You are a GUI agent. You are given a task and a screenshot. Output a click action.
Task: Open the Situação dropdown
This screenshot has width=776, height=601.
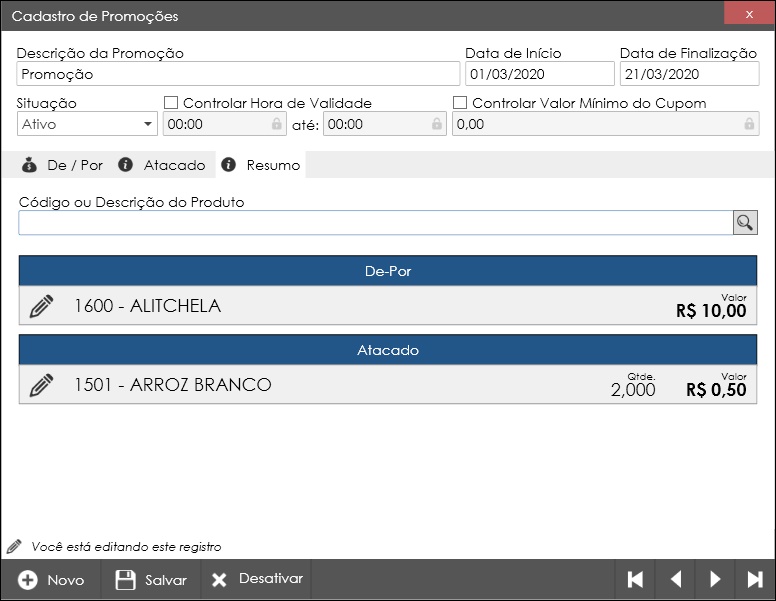(x=87, y=124)
